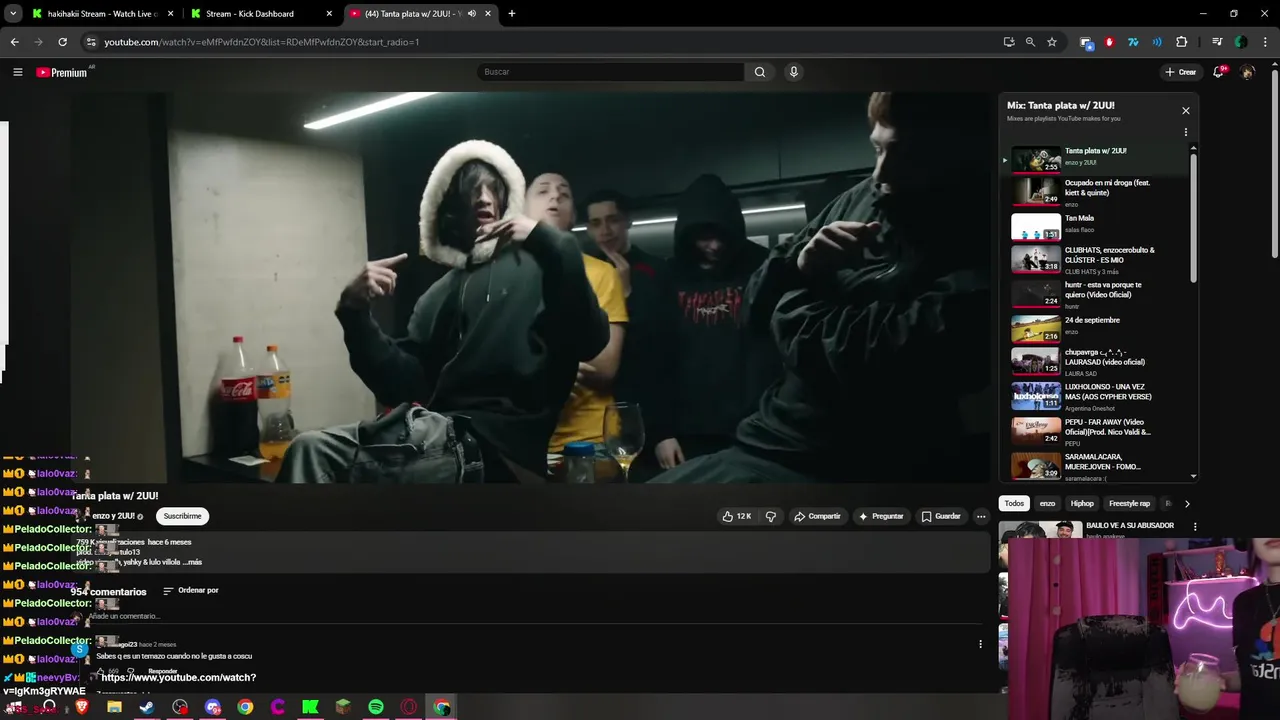Viewport: 1280px width, 720px height.
Task: Launch Brave browser from the taskbar
Action: [82, 707]
